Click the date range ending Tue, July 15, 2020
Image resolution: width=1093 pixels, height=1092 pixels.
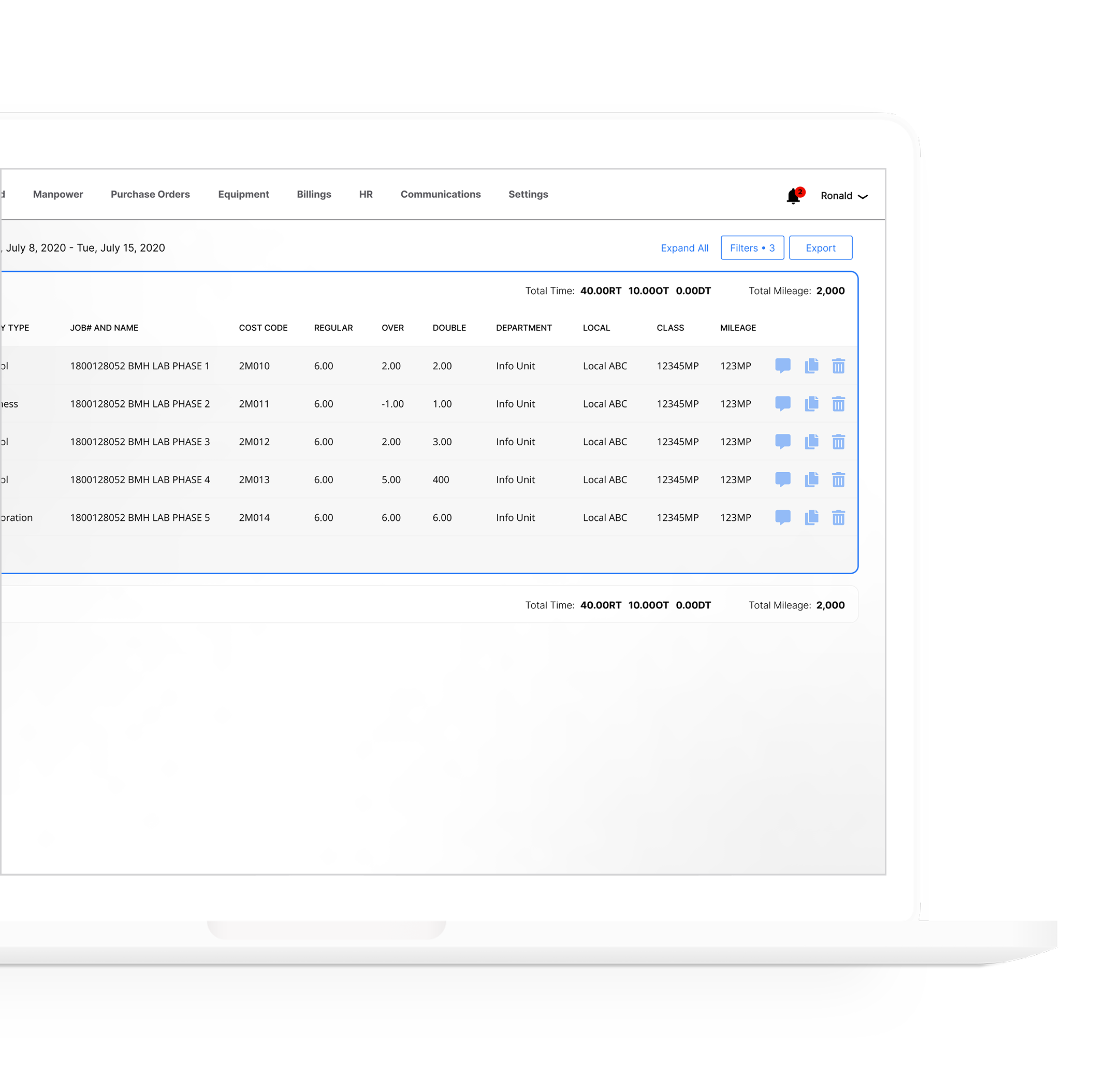[85, 248]
